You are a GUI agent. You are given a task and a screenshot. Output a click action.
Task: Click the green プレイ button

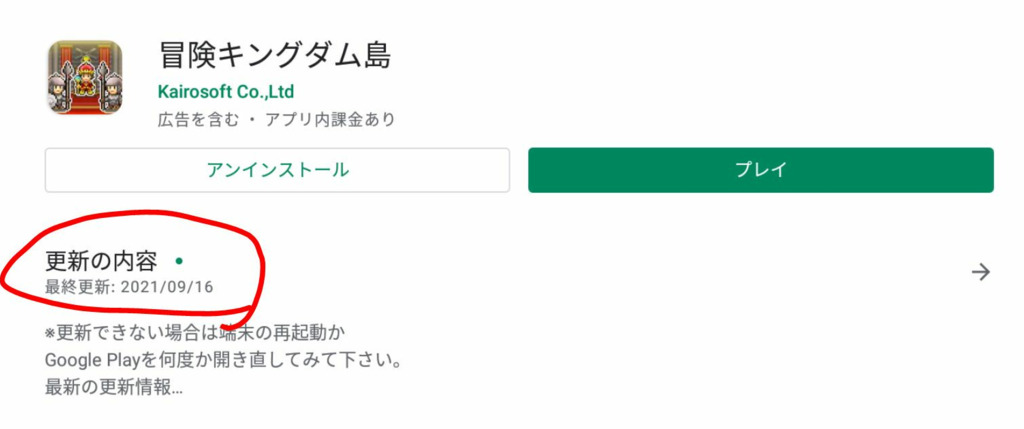pos(761,170)
